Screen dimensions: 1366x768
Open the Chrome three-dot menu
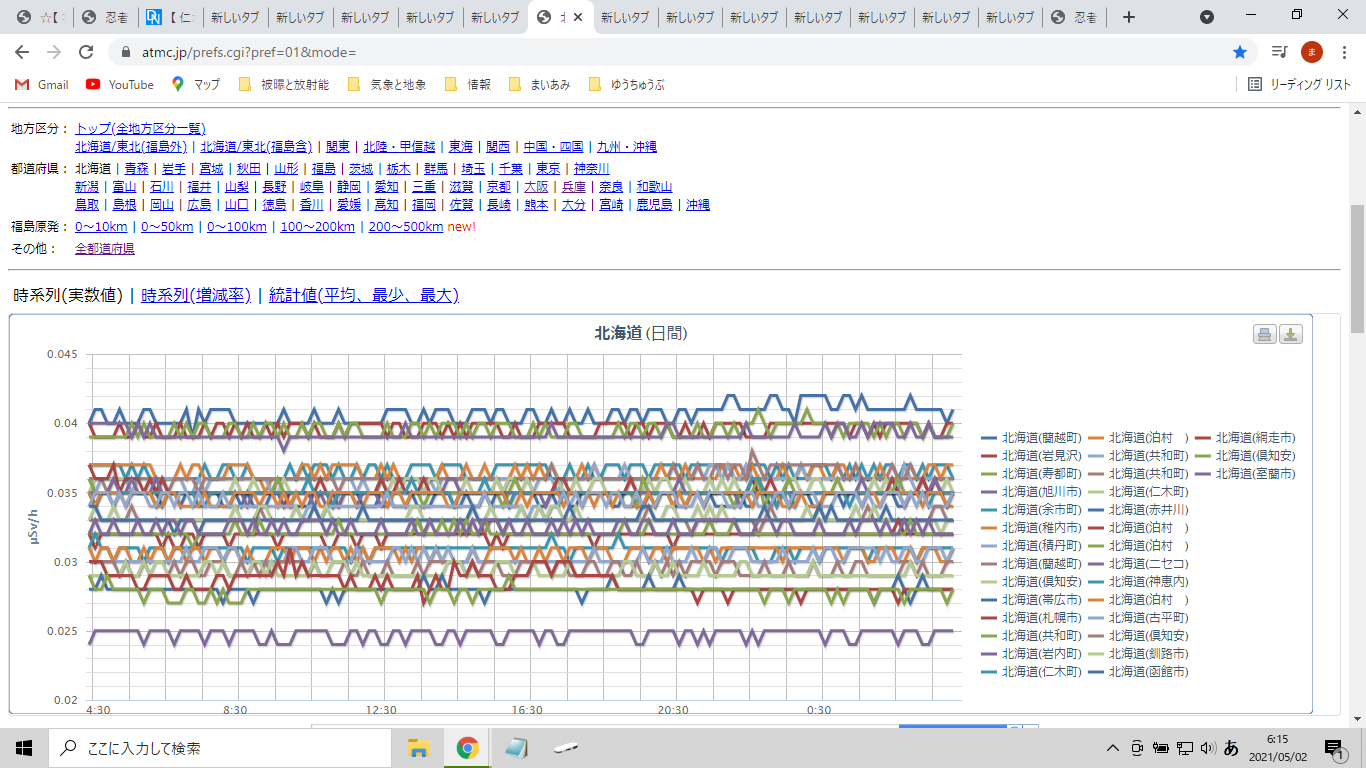pyautogui.click(x=1345, y=52)
